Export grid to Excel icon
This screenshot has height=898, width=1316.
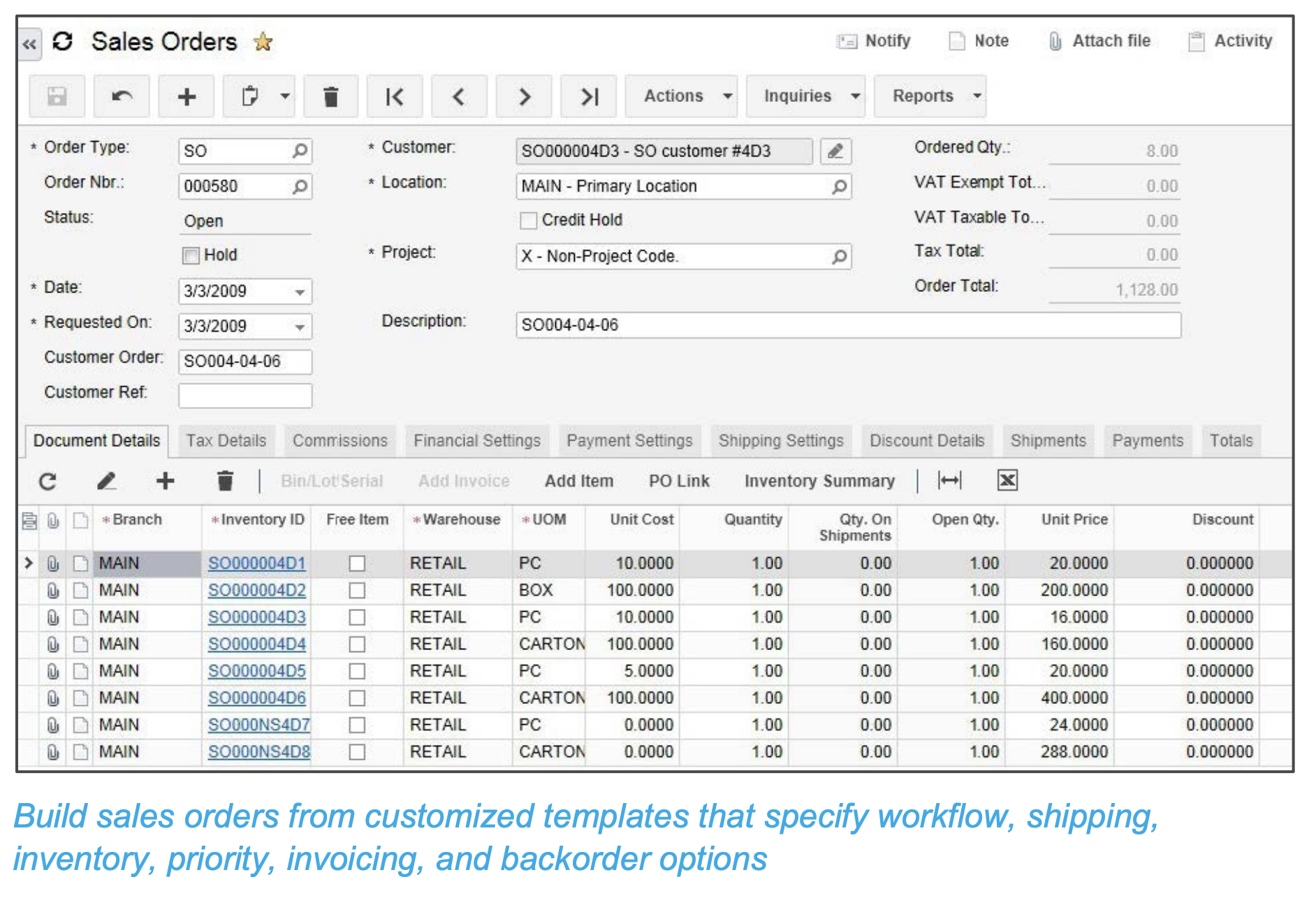(x=1007, y=480)
